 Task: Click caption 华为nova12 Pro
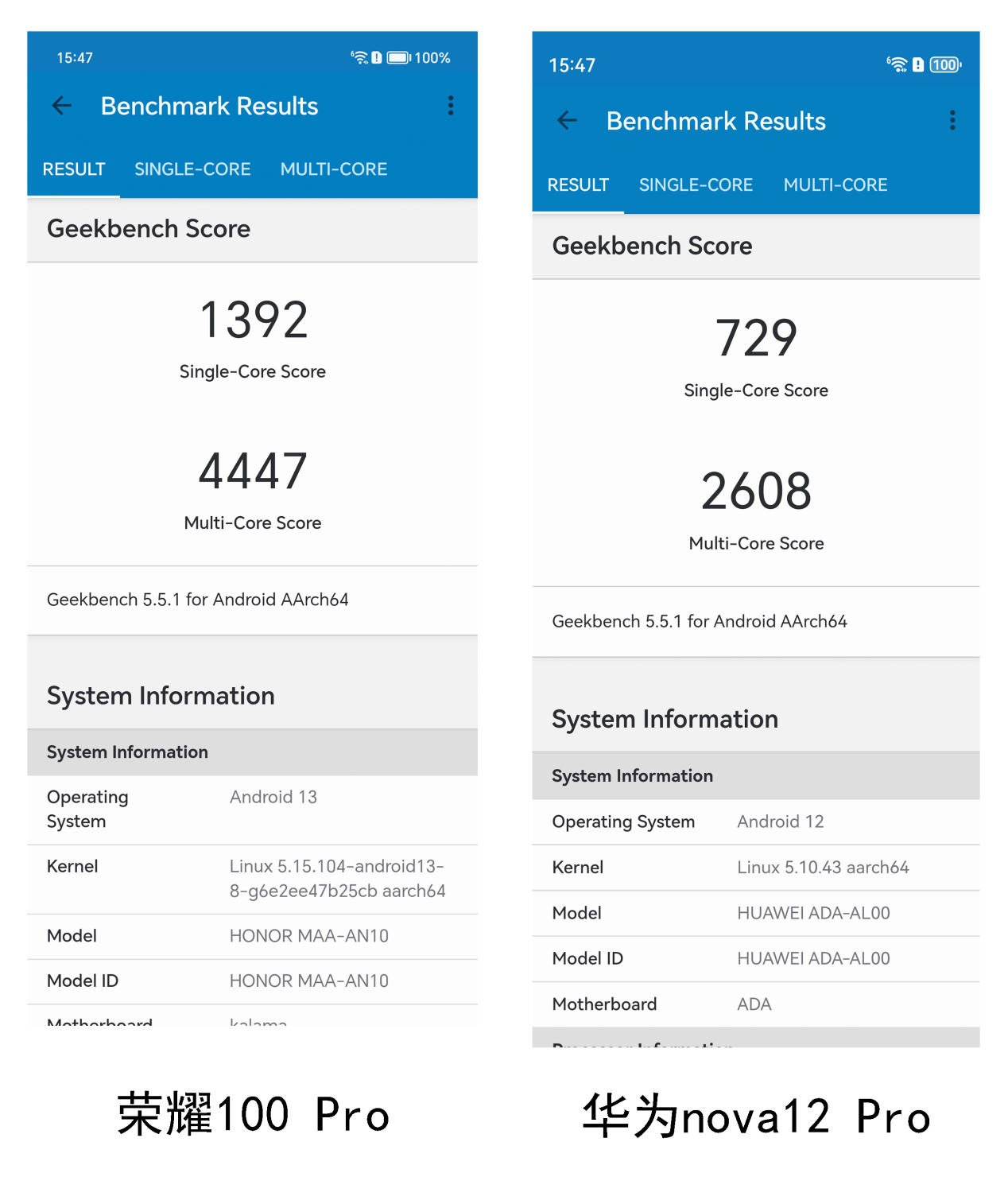[756, 1116]
